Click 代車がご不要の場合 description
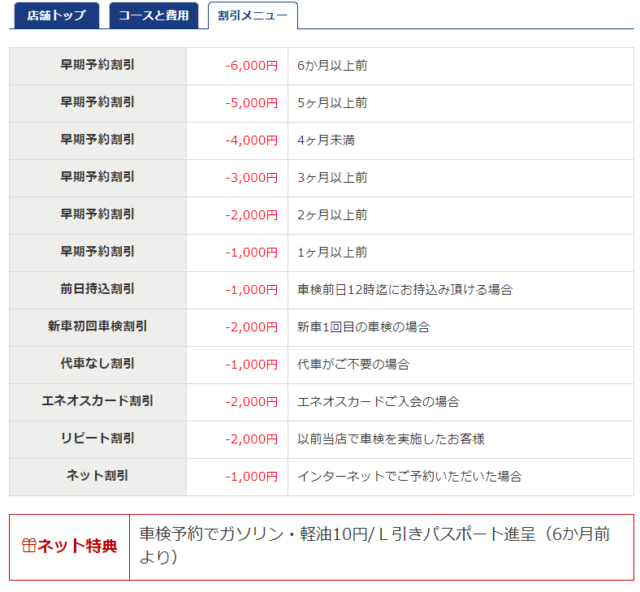Screen dimensions: 640x592 353,365
